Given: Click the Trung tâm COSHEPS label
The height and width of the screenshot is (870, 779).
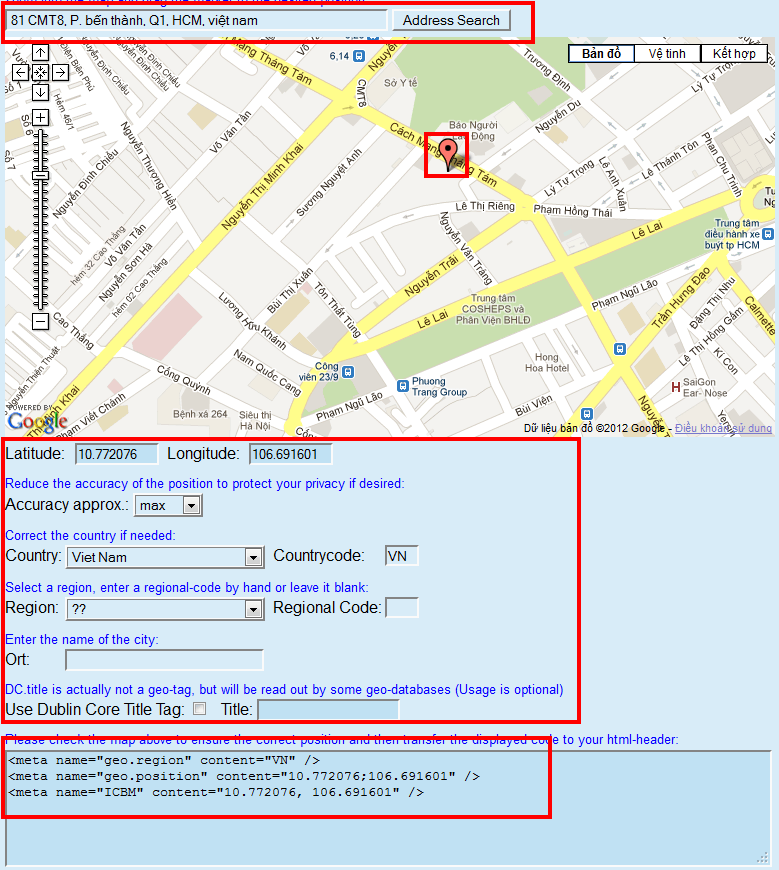Looking at the screenshot, I should point(493,309).
